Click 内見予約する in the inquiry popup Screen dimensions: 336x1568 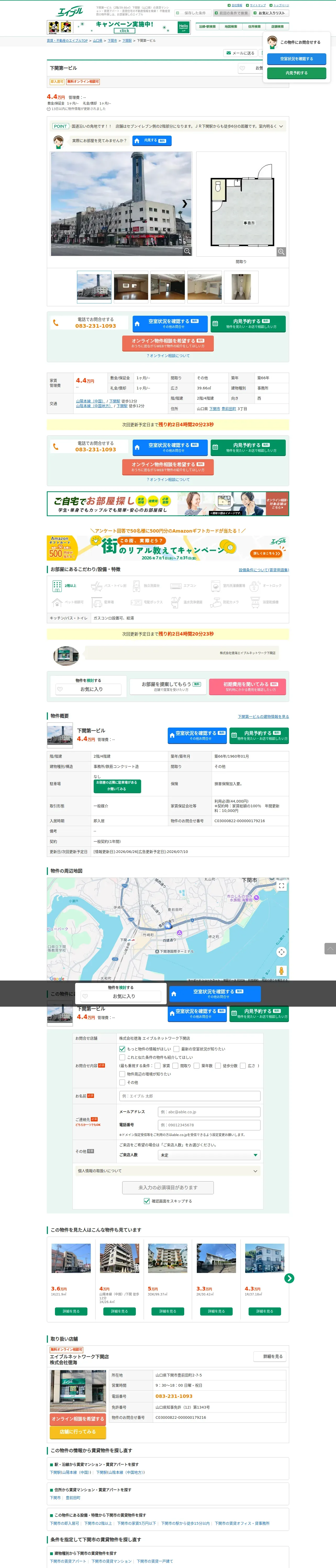click(296, 73)
